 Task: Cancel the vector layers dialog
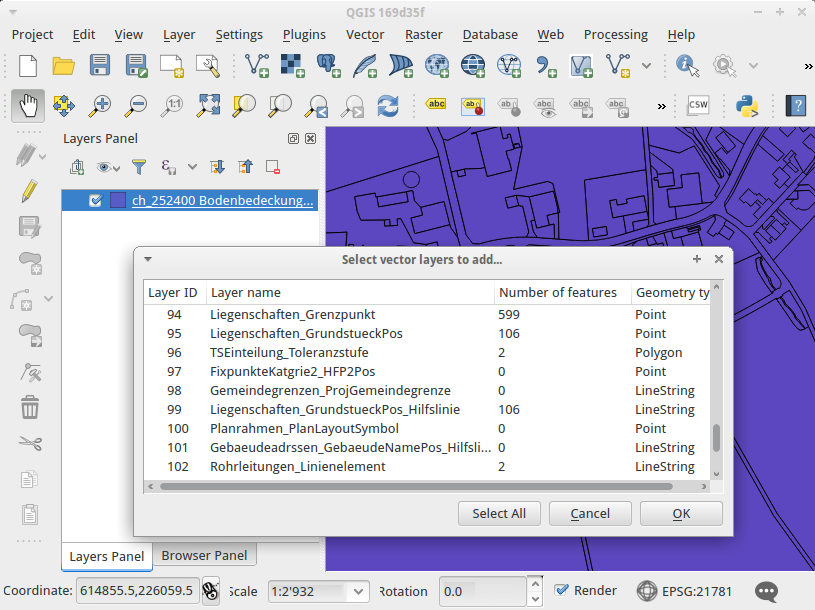coord(590,513)
